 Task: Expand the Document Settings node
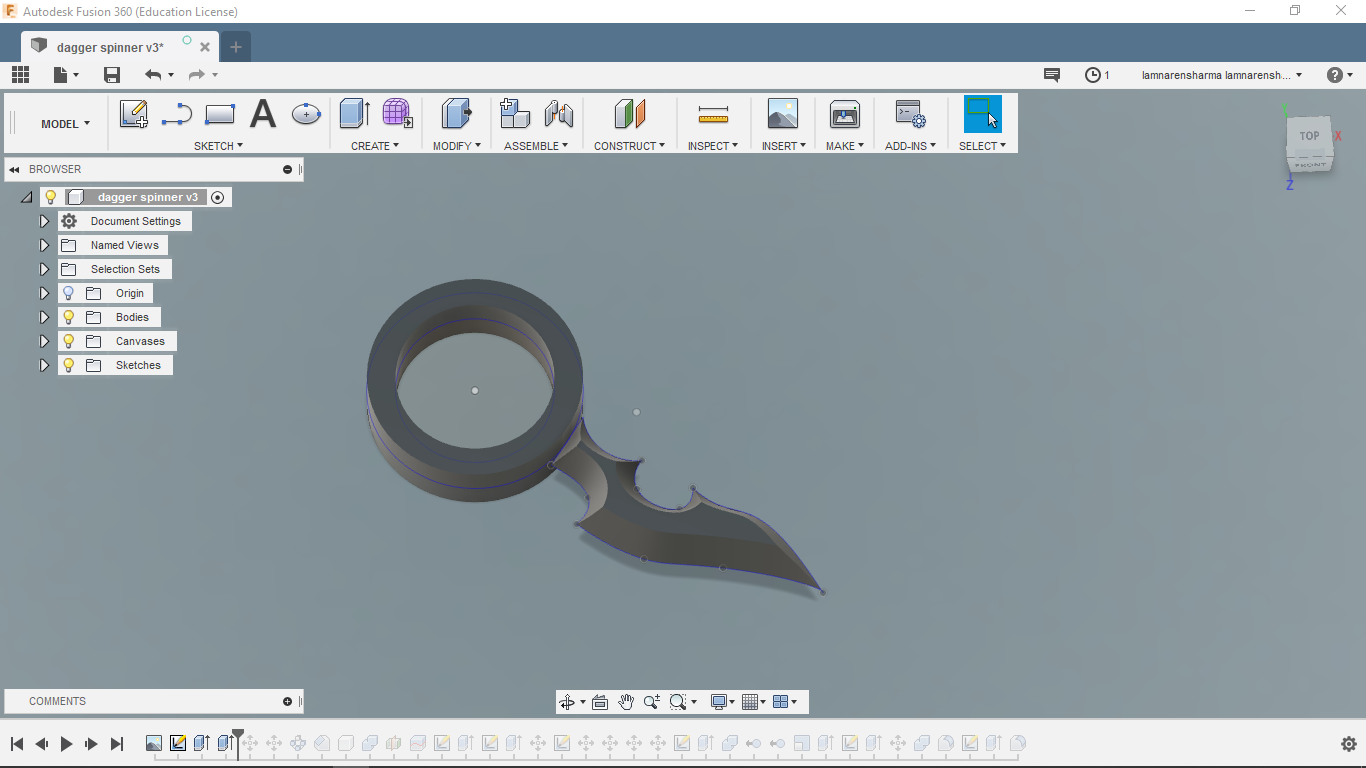pyautogui.click(x=44, y=221)
